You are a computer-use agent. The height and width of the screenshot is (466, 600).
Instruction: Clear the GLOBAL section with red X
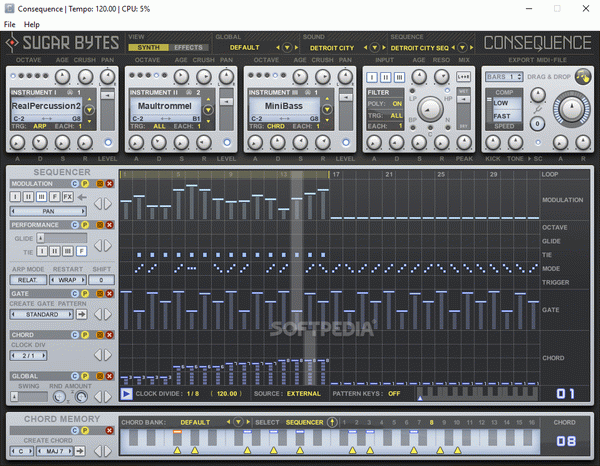point(109,376)
